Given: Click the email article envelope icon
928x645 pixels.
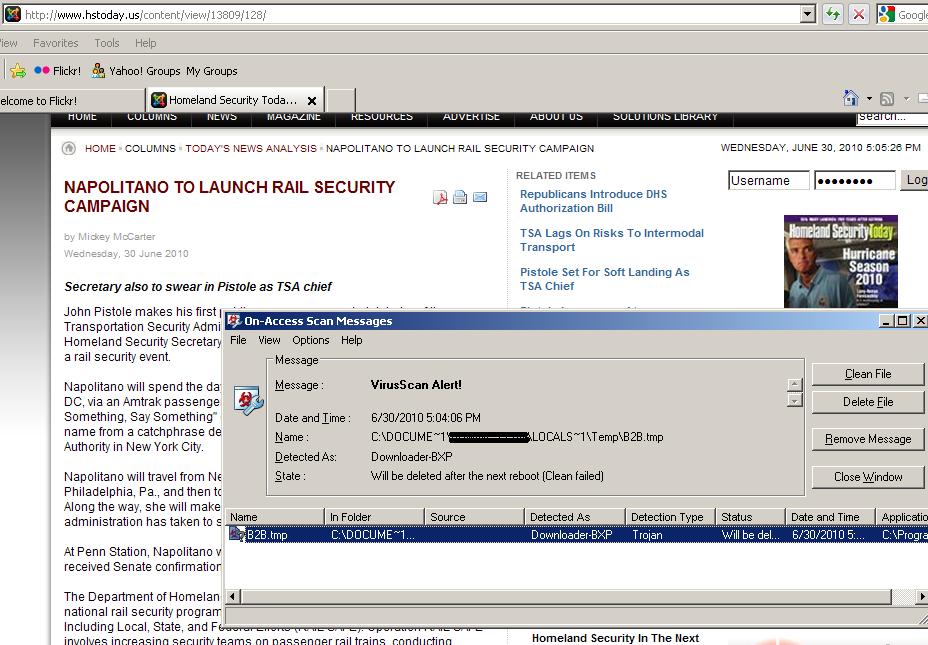Looking at the screenshot, I should click(x=480, y=197).
